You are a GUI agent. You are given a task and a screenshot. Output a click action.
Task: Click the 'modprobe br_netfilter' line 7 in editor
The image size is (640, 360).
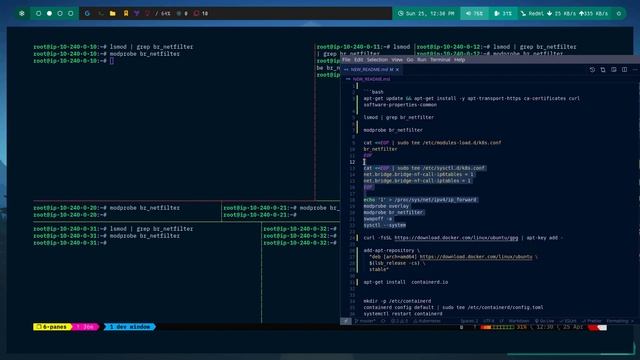coord(393,130)
